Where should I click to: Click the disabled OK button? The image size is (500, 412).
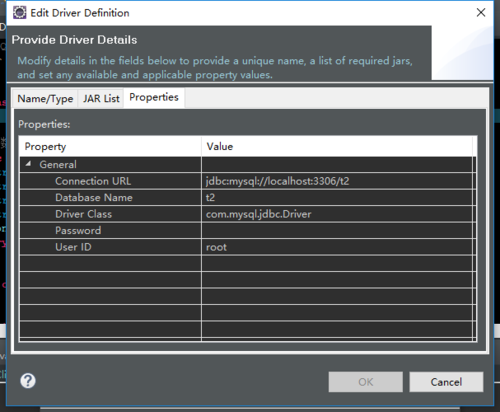tap(365, 382)
